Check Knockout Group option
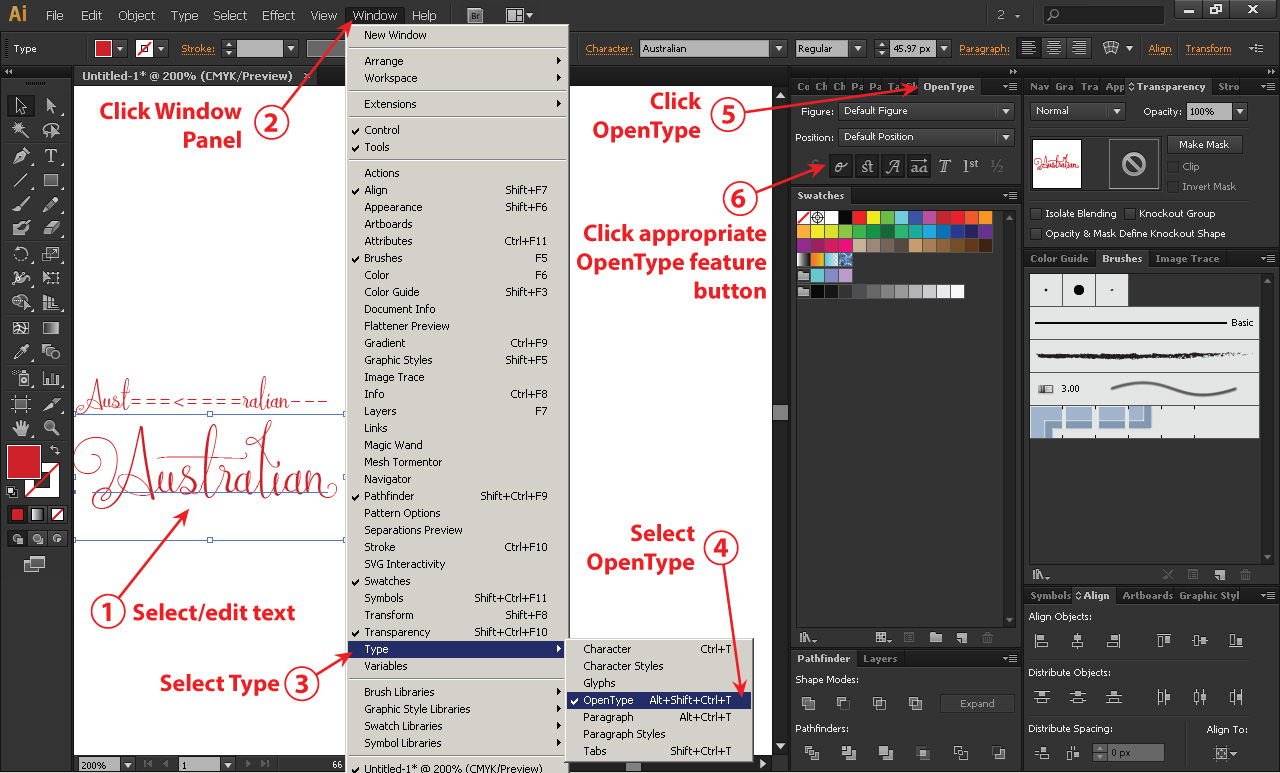Screen dimensions: 1280x773 tap(1129, 214)
